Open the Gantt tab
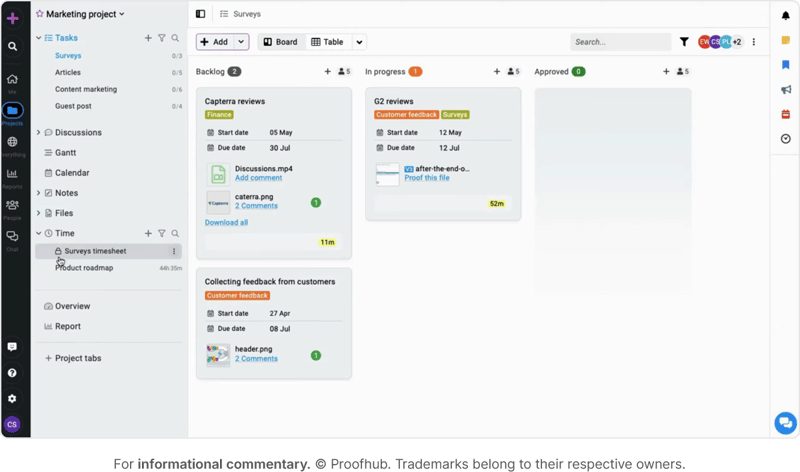 pos(65,153)
